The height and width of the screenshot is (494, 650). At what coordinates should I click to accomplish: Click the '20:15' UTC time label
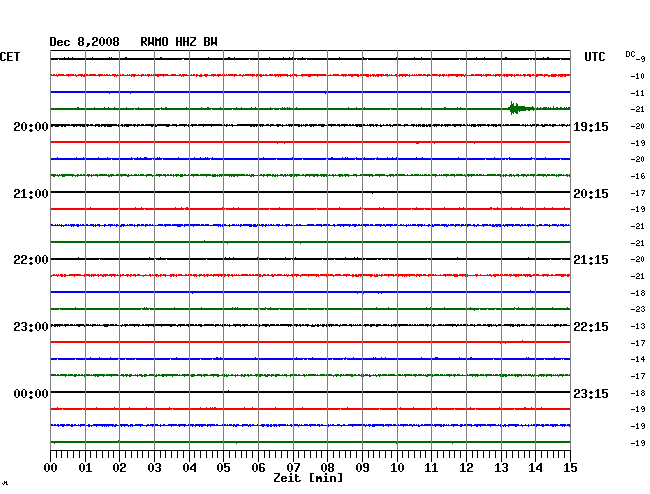[591, 194]
